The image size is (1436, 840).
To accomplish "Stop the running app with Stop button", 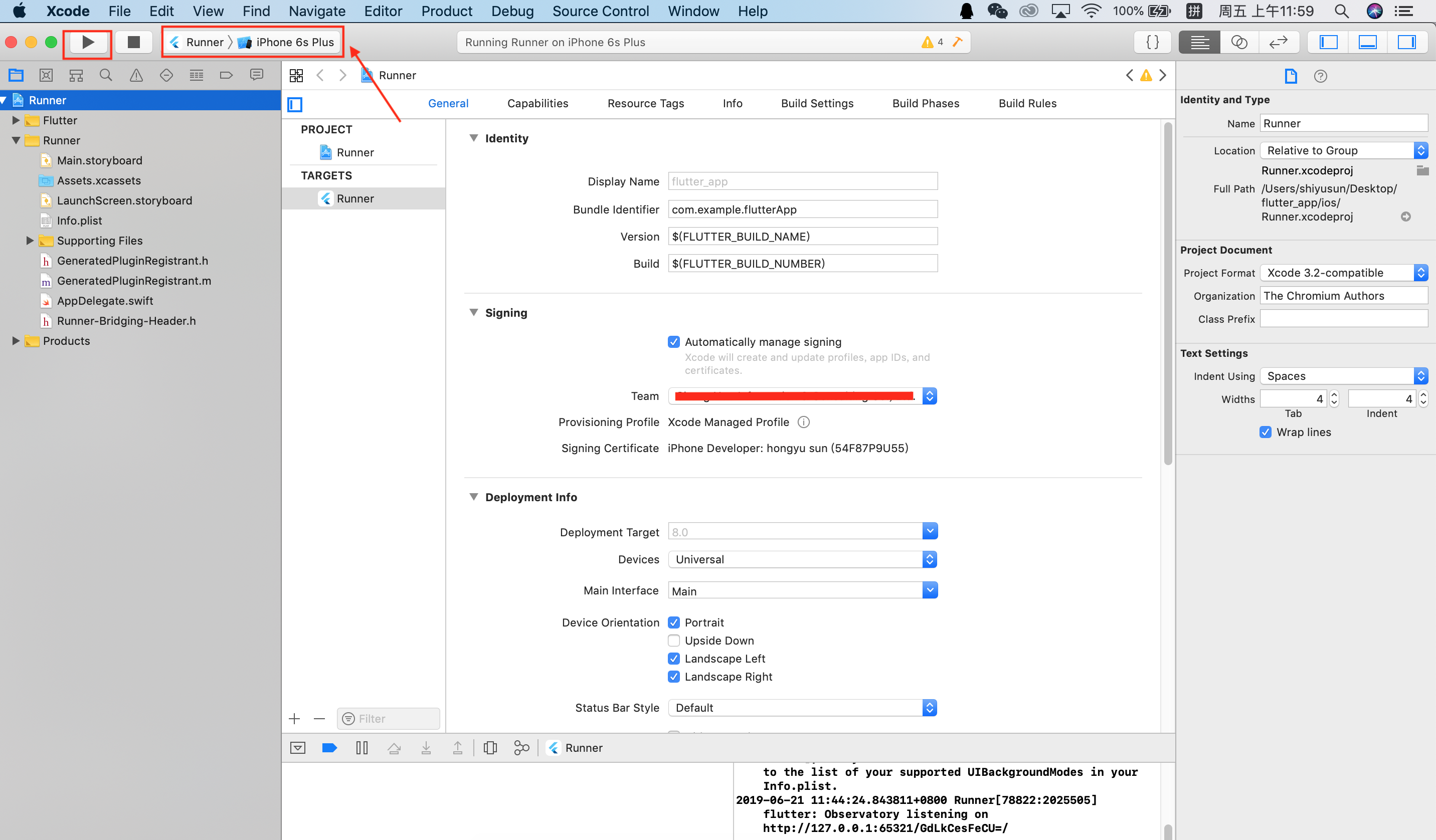I will (133, 42).
